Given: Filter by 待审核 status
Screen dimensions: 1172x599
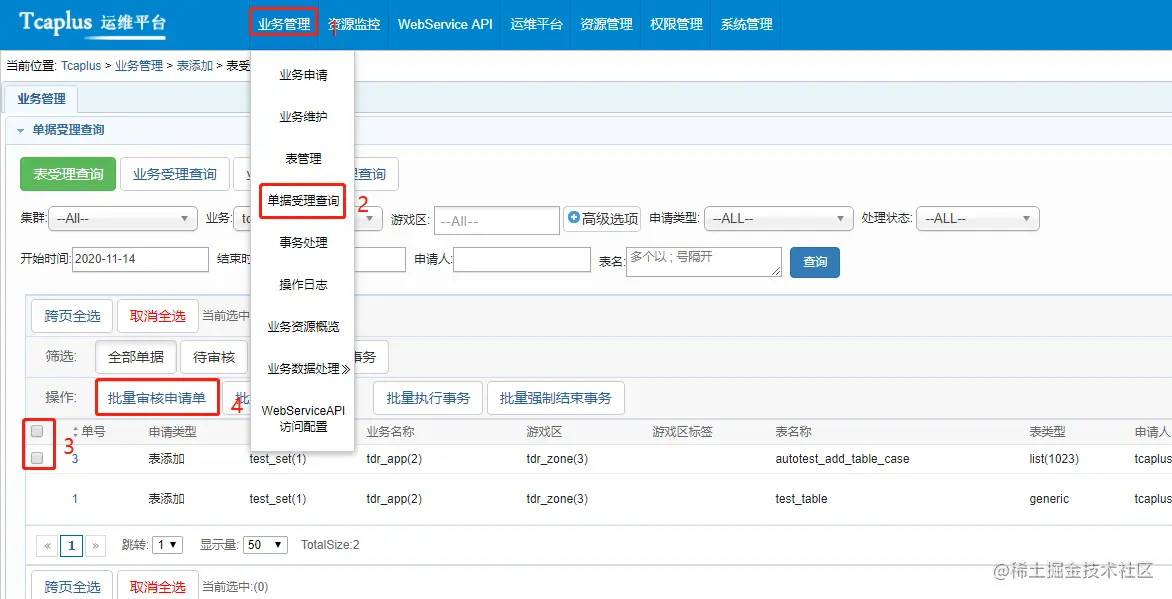Looking at the screenshot, I should [214, 357].
